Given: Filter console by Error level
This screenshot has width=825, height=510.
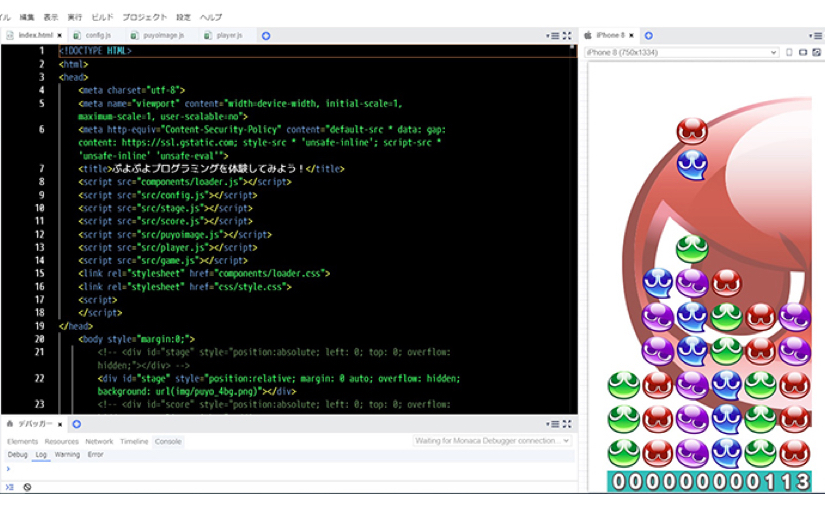Looking at the screenshot, I should [x=95, y=455].
